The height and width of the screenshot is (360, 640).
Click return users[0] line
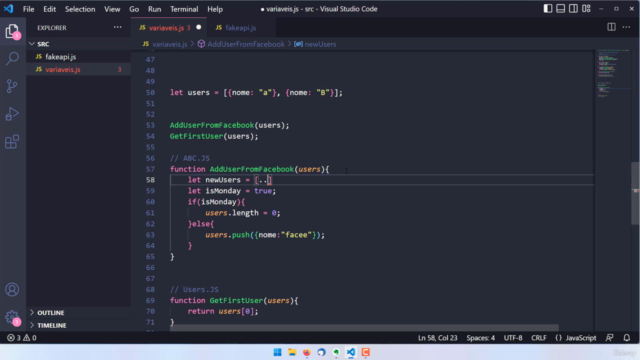223,311
